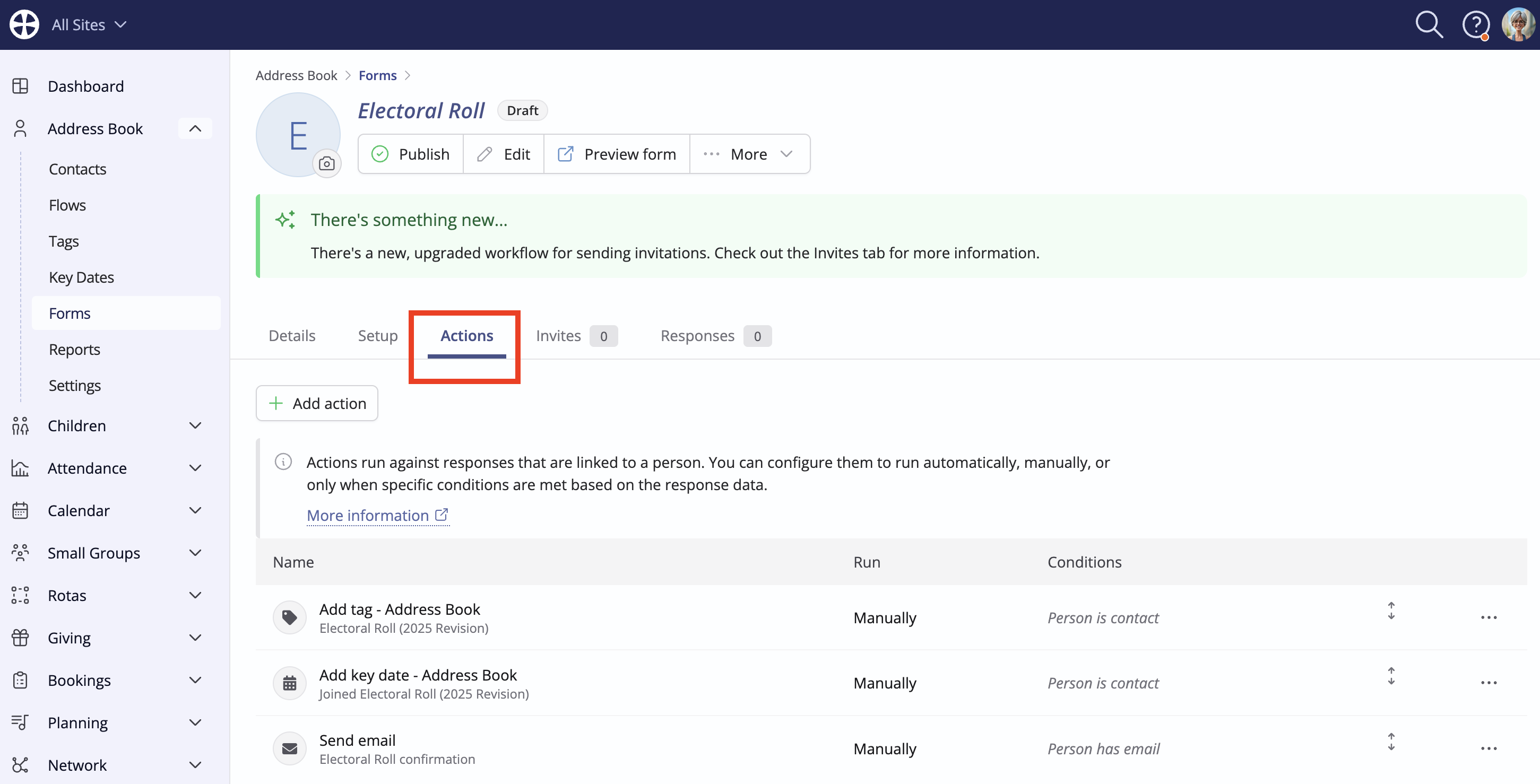The image size is (1540, 784).
Task: Click the Calendar module icon
Action: (x=20, y=510)
